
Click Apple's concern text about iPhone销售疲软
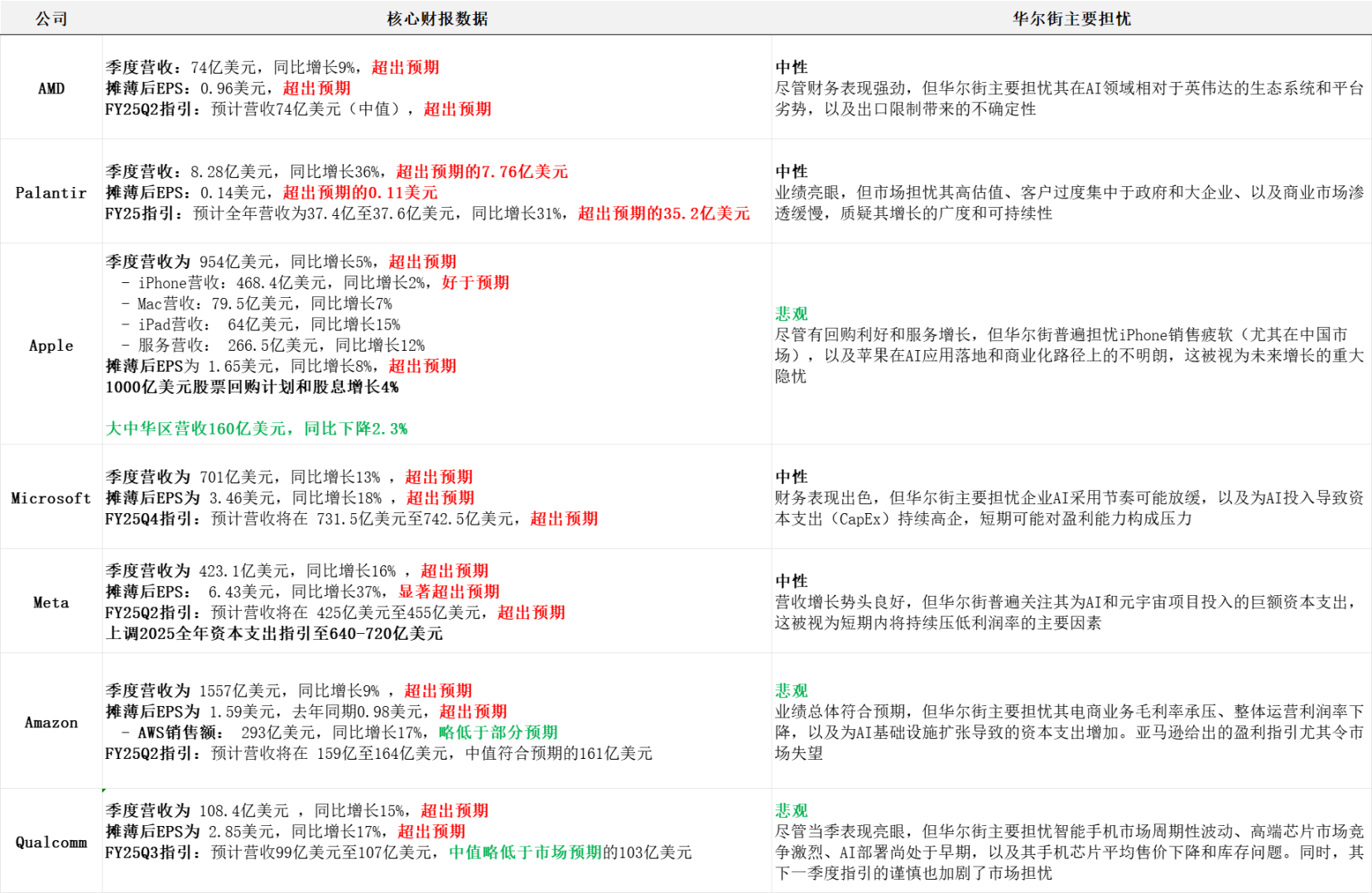pos(1070,355)
